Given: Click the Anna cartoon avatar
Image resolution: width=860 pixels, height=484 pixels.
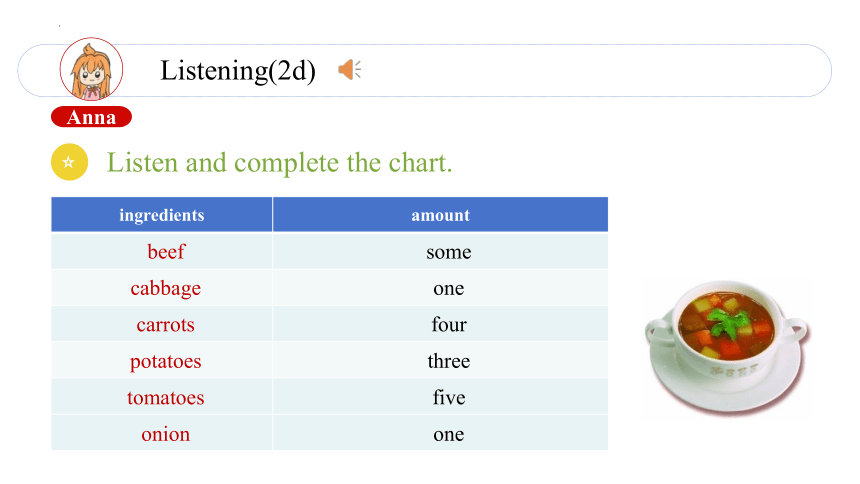Looking at the screenshot, I should tap(91, 69).
